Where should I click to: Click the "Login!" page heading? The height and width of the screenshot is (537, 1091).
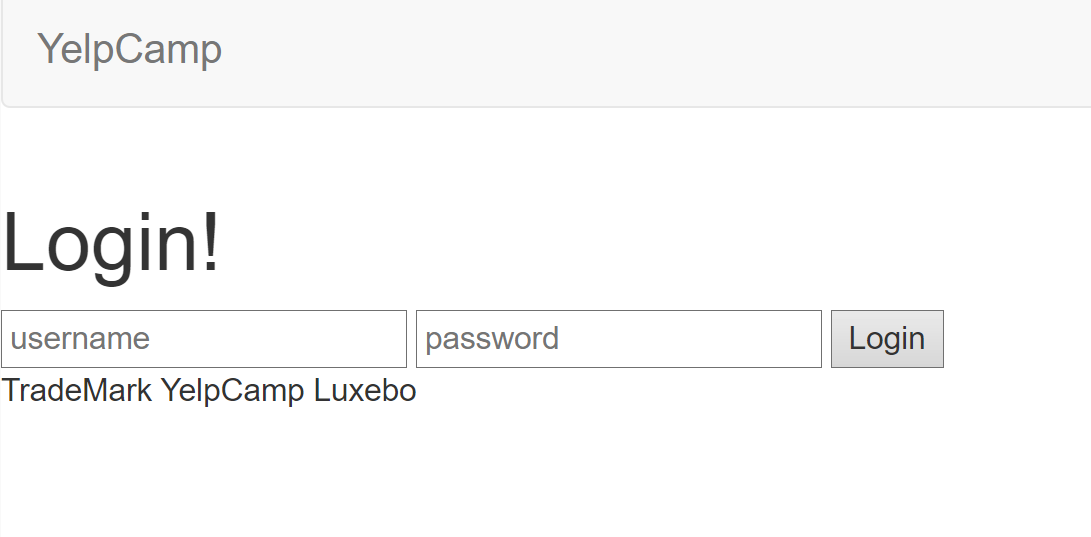click(x=111, y=244)
